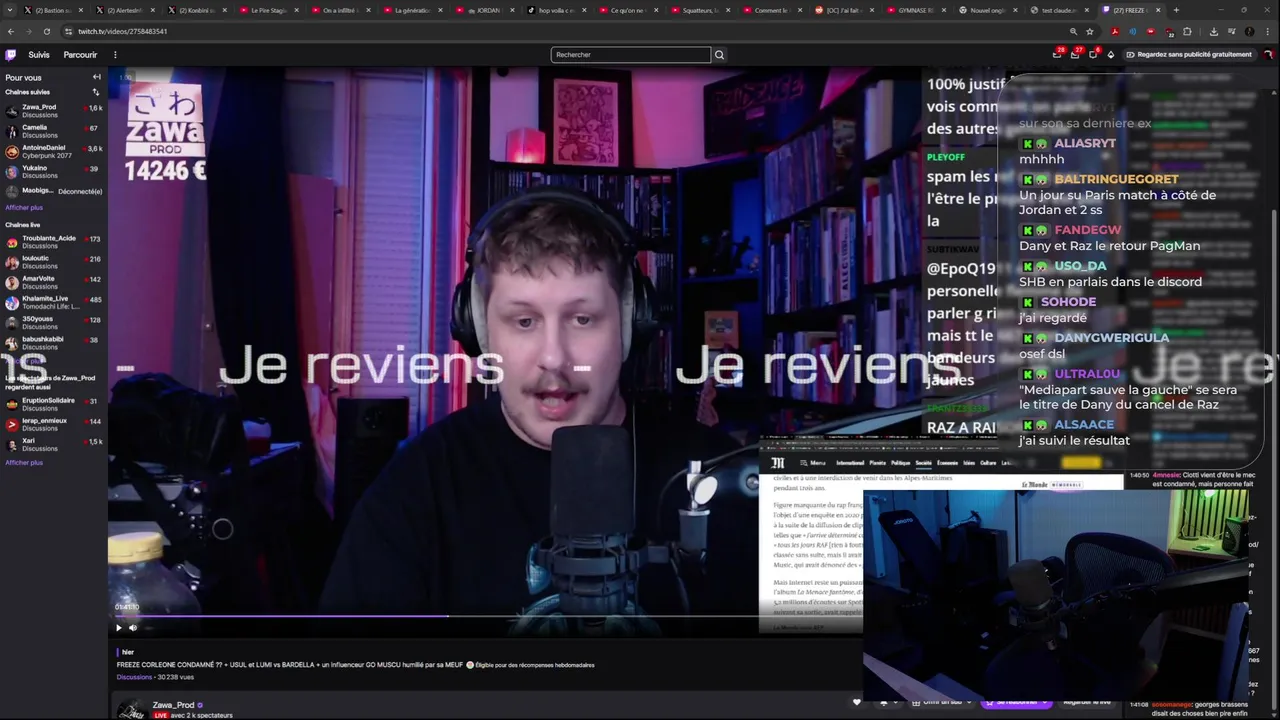Expand followed channels with Afficher plus
Viewport: 1280px width, 720px height.
coord(24,208)
